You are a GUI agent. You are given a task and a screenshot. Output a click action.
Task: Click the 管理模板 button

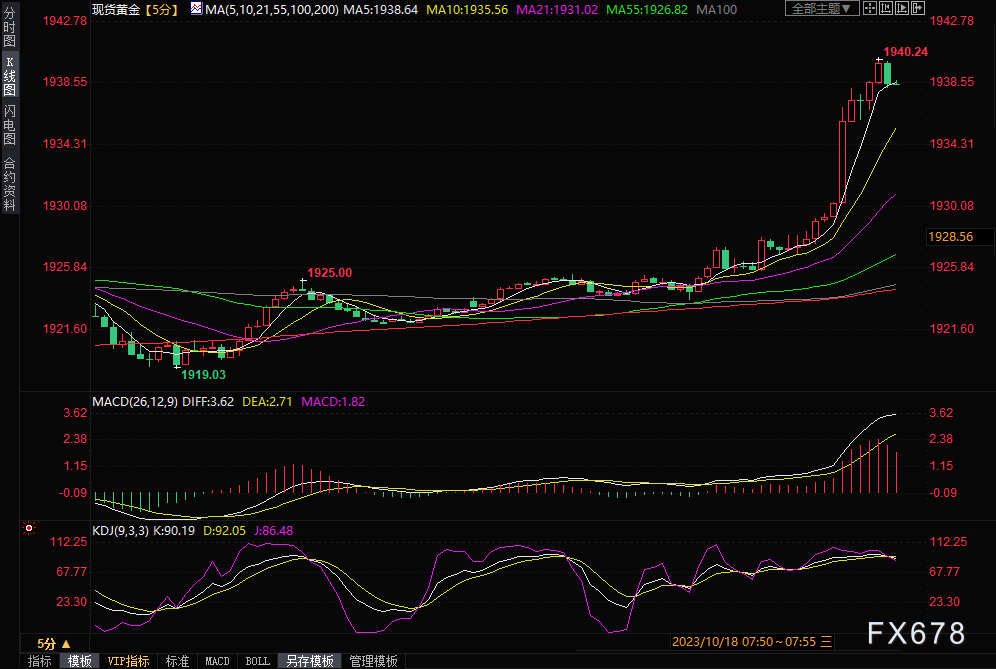(x=374, y=661)
